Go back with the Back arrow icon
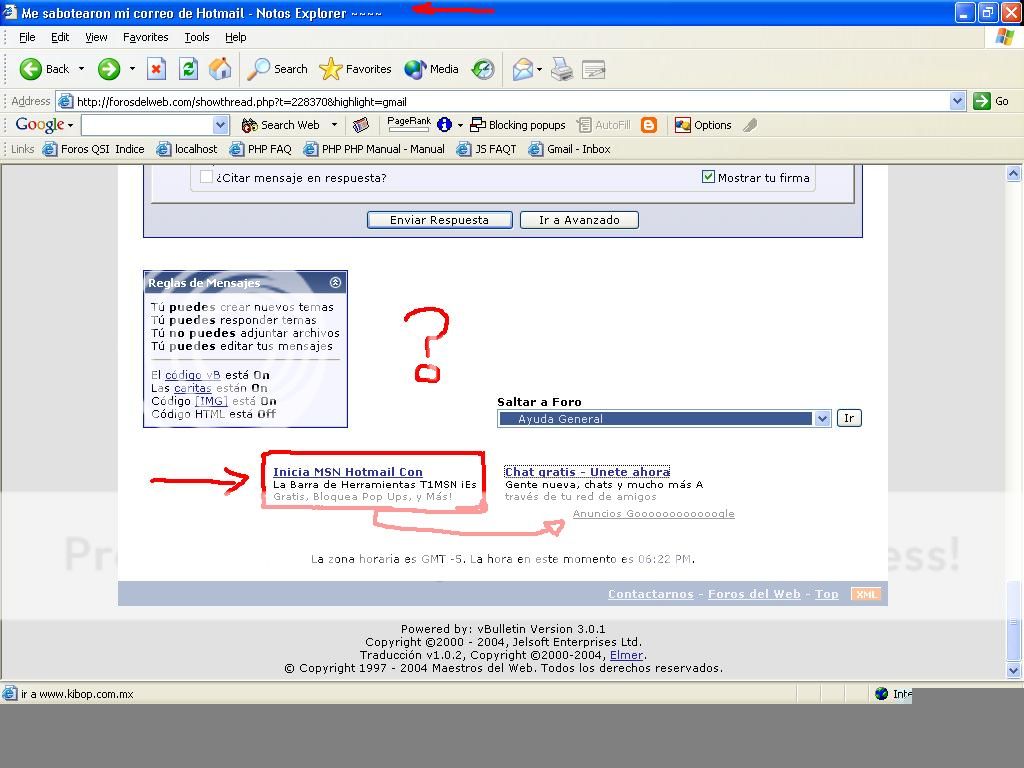Image resolution: width=1024 pixels, height=768 pixels. pyautogui.click(x=31, y=69)
